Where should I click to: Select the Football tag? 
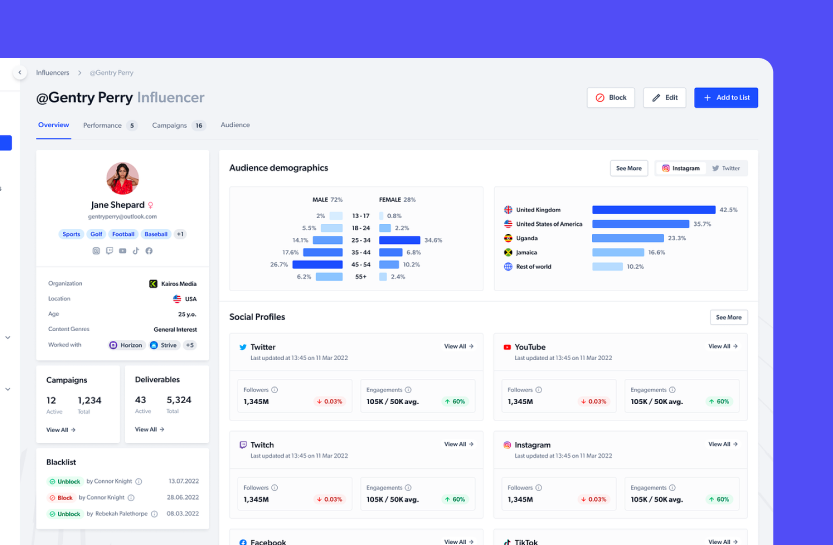[x=123, y=234]
